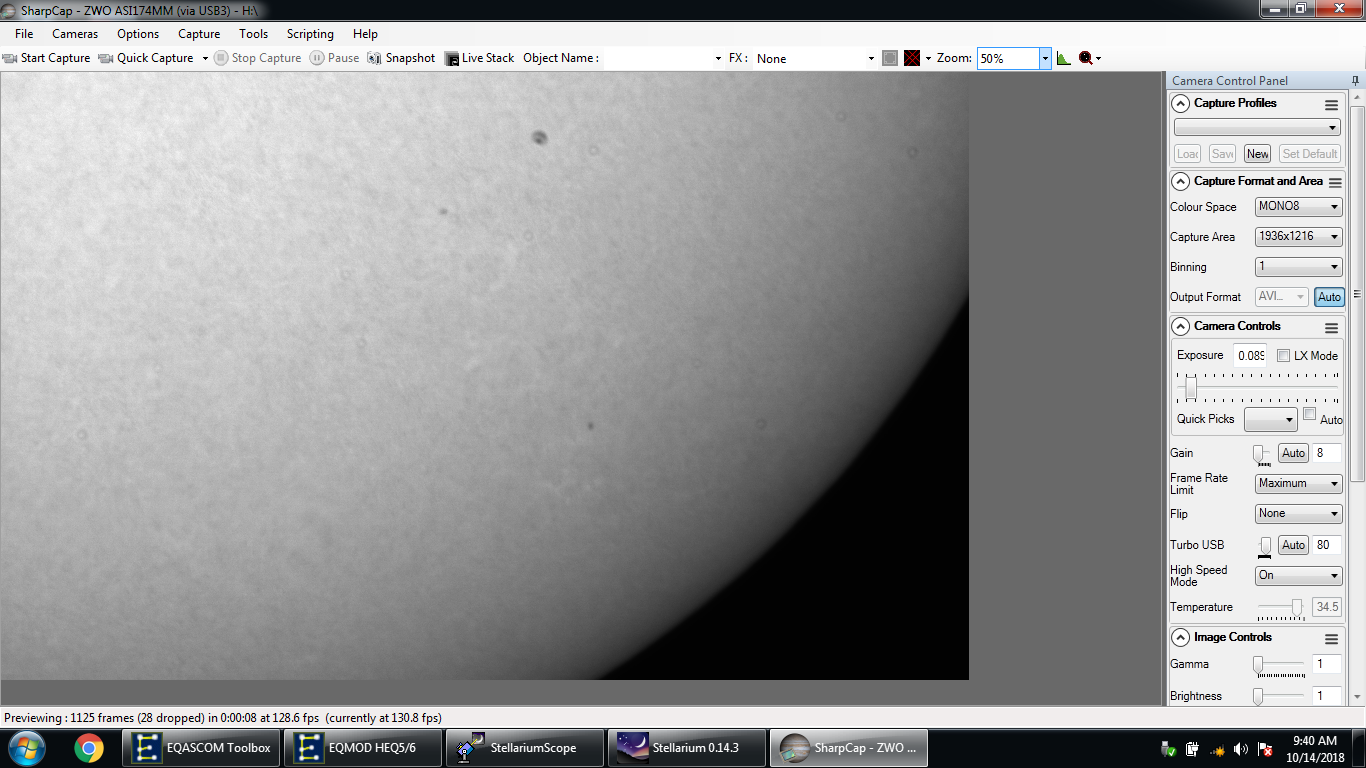Toggle the Output Format Auto button
This screenshot has height=768, width=1366.
[x=1329, y=297]
